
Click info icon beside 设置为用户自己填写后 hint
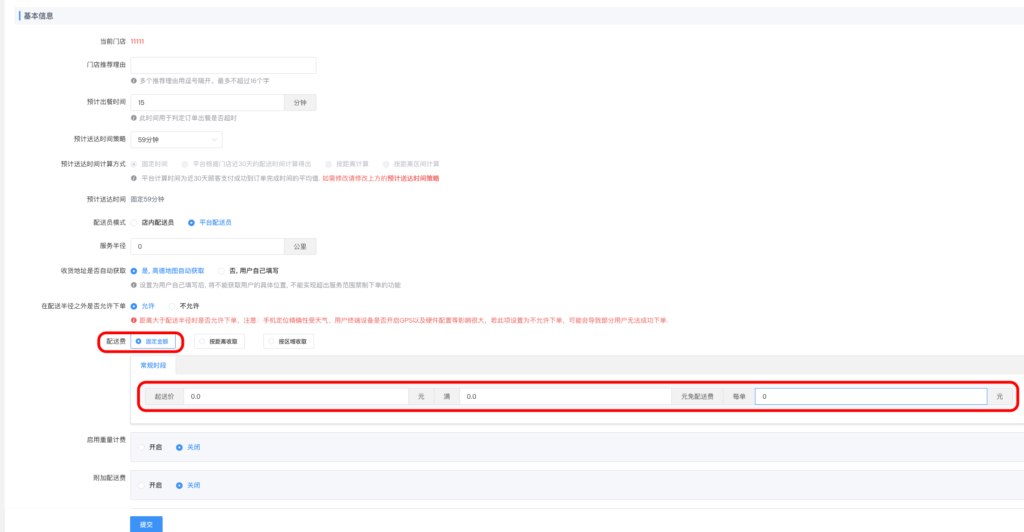[x=134, y=284]
